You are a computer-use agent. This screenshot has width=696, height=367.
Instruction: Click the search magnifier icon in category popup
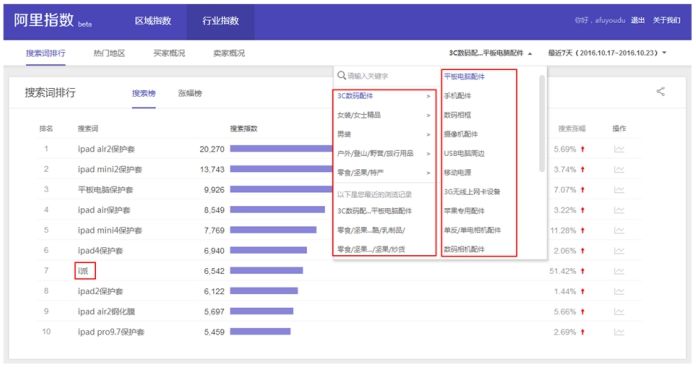pyautogui.click(x=341, y=75)
